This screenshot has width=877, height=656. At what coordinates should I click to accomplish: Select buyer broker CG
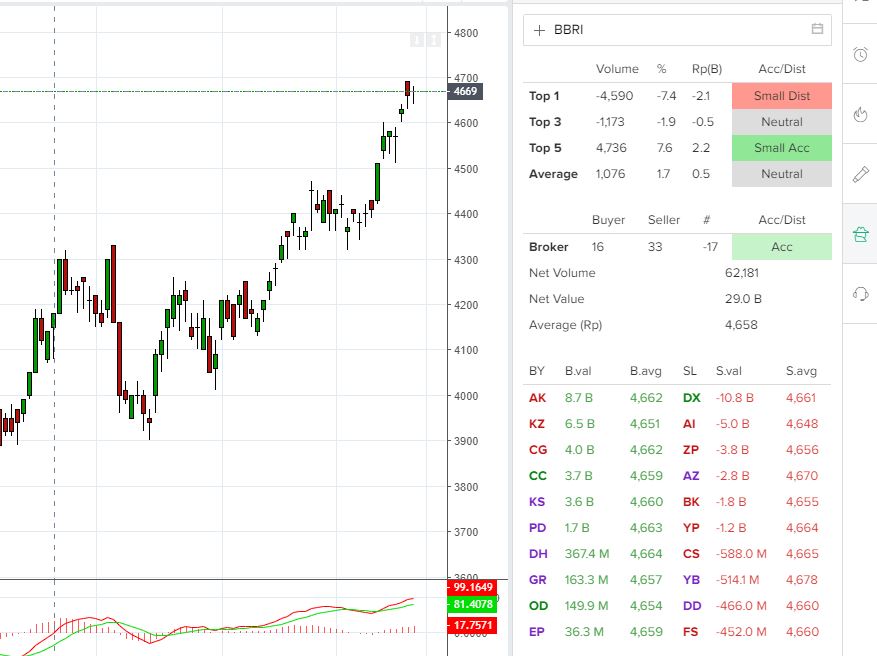(538, 450)
